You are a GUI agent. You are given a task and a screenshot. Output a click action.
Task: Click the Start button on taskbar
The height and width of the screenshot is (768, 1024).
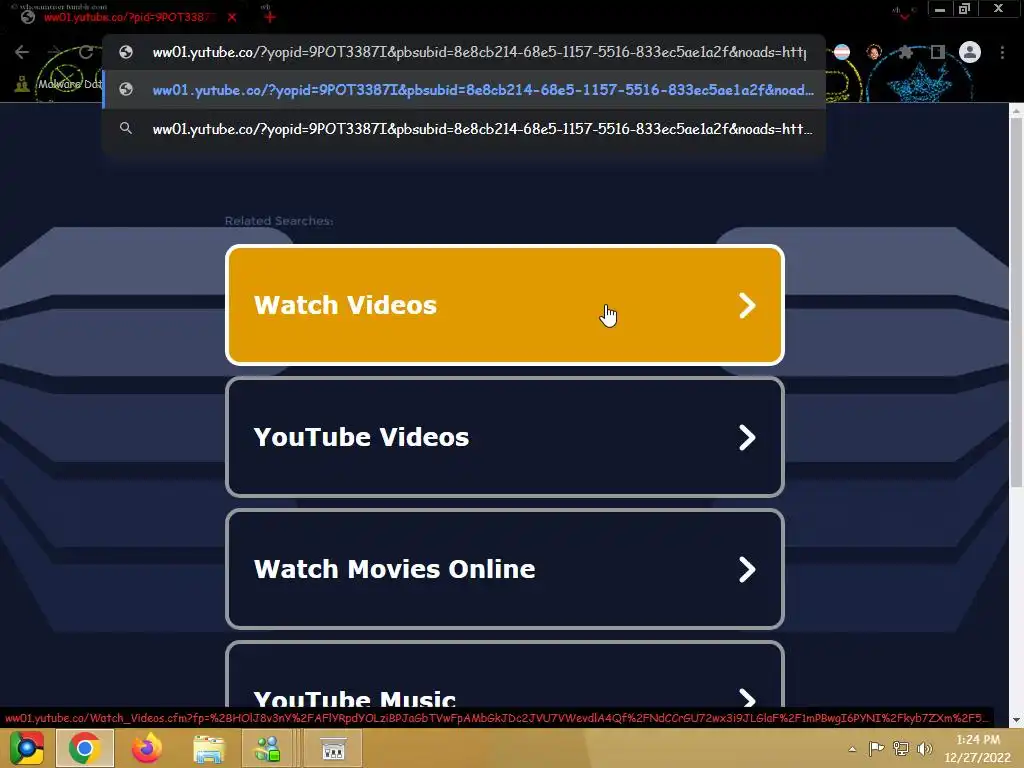tap(27, 748)
